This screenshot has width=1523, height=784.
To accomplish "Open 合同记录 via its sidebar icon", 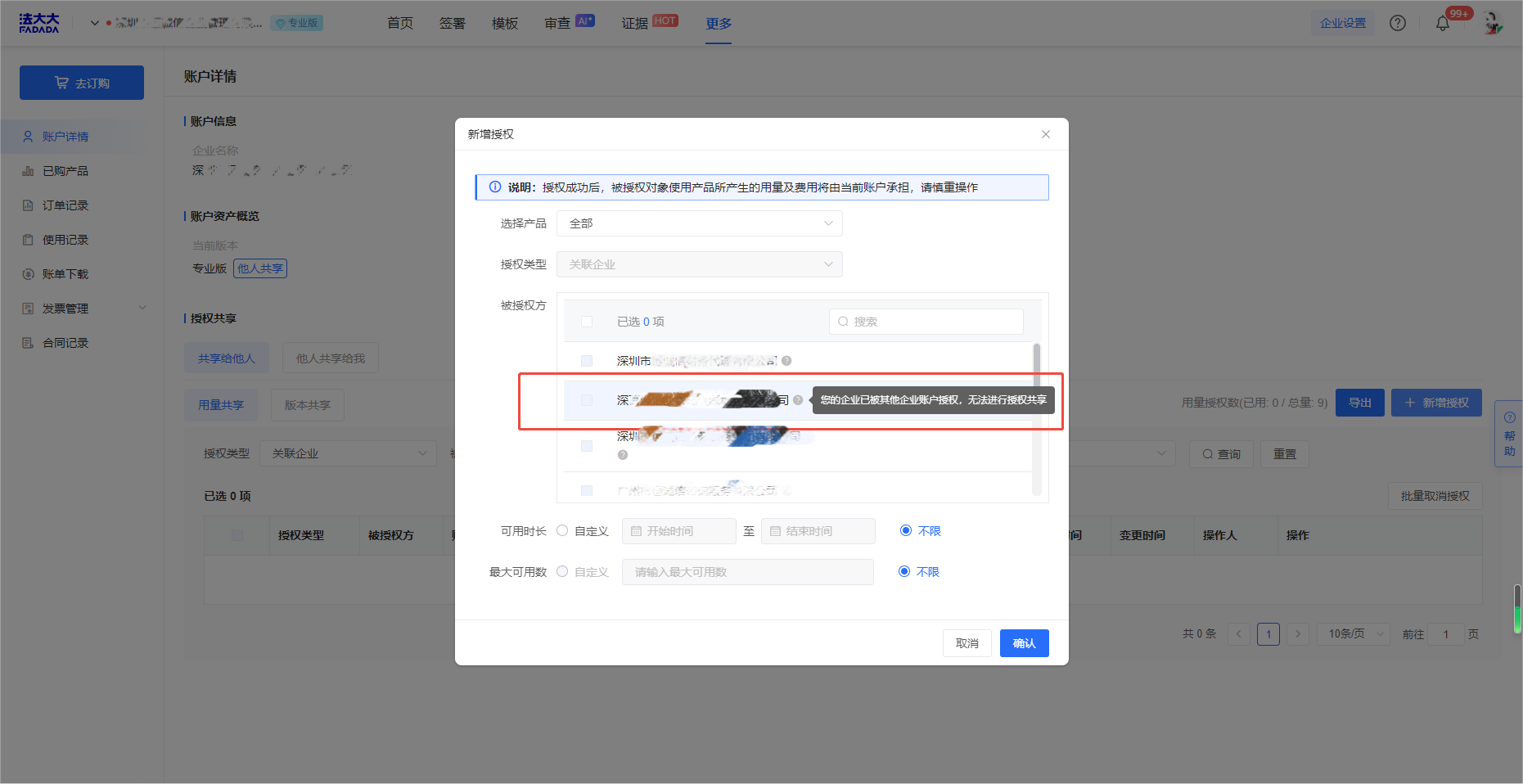I will [28, 343].
